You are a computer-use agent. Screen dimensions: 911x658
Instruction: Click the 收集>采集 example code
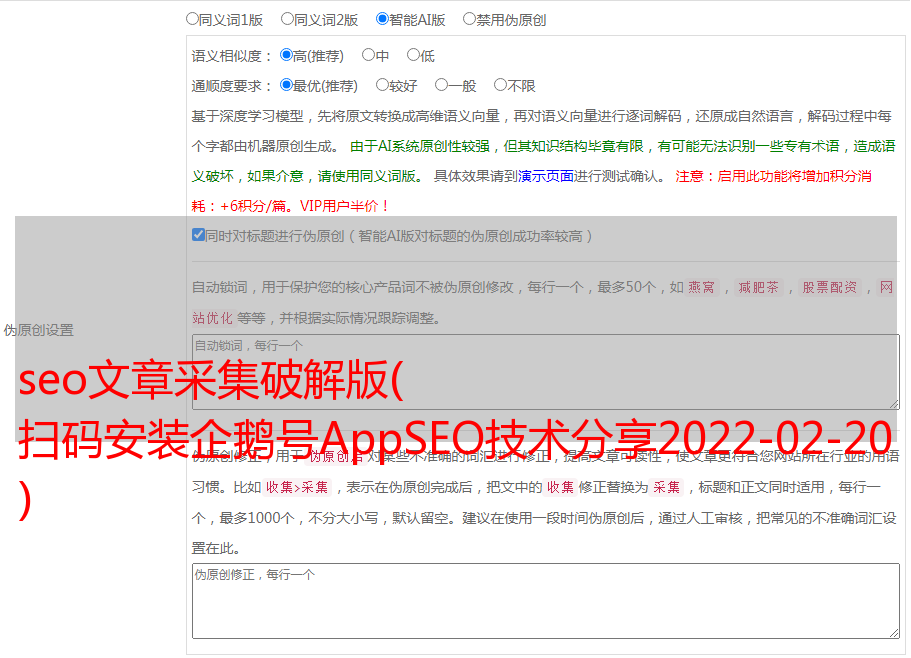297,487
